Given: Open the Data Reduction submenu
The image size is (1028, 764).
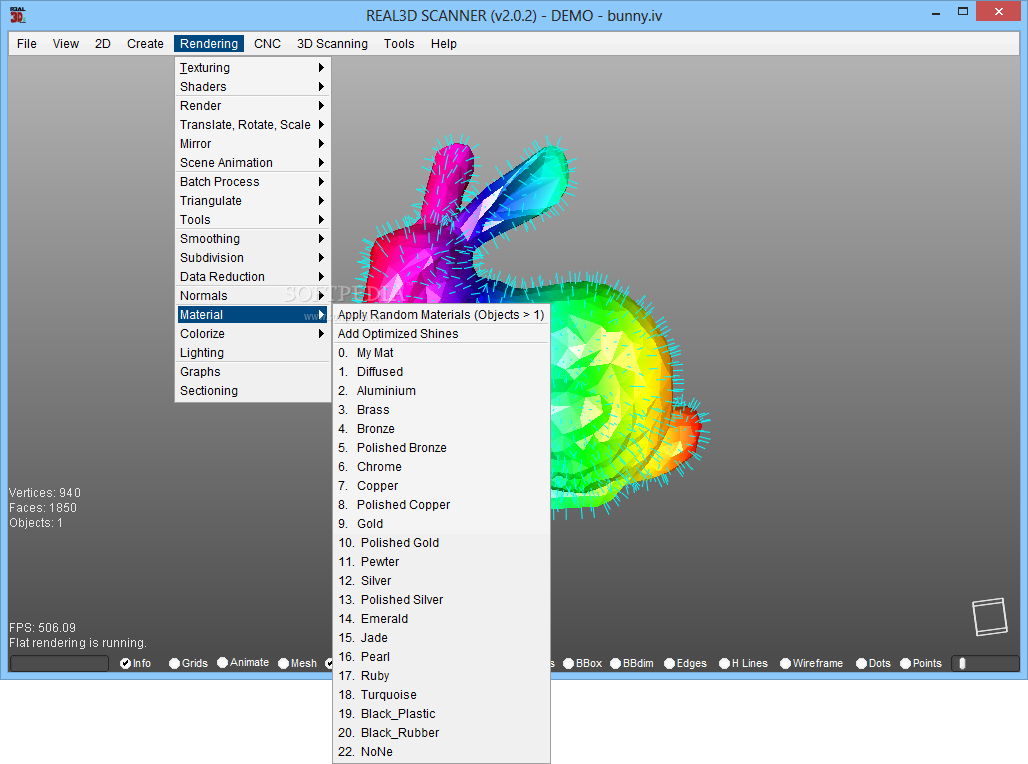Looking at the screenshot, I should (252, 277).
